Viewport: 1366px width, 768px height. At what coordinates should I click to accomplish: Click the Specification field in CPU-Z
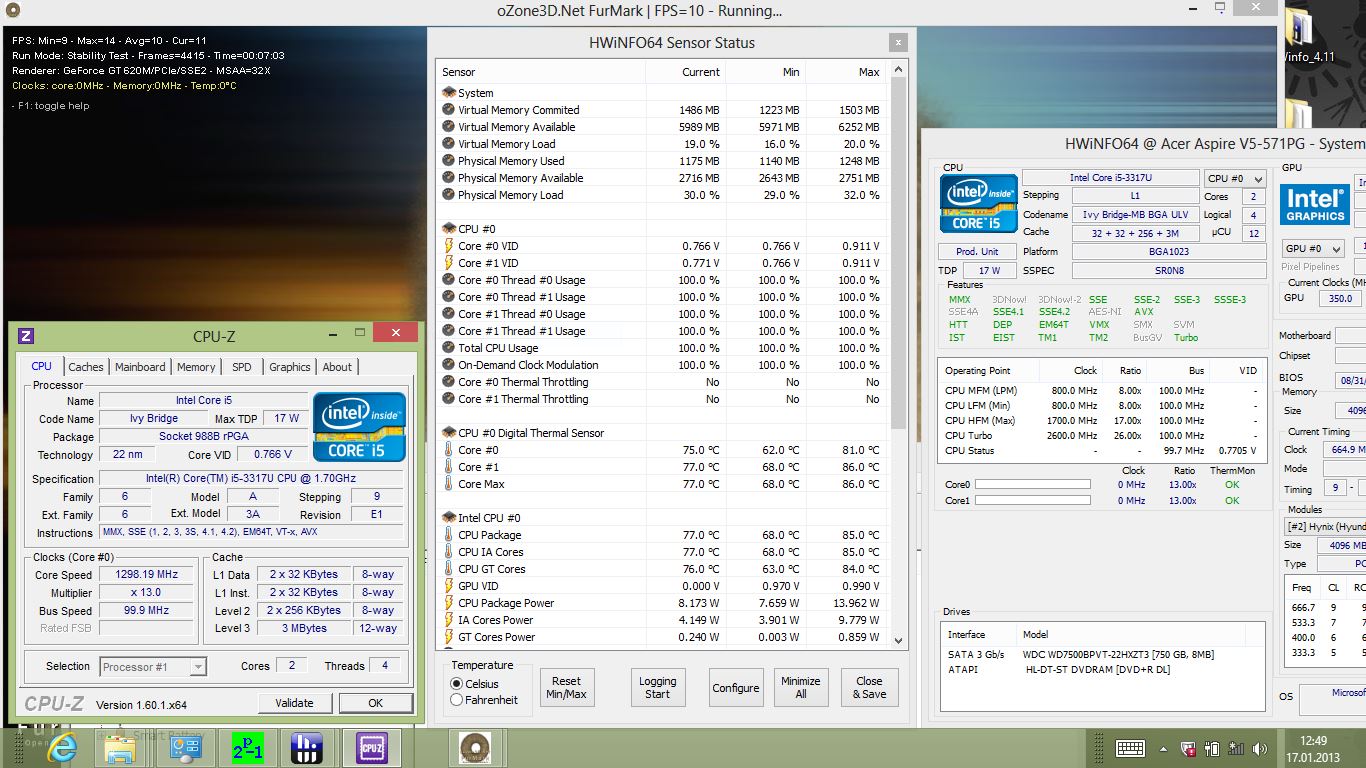tap(251, 479)
